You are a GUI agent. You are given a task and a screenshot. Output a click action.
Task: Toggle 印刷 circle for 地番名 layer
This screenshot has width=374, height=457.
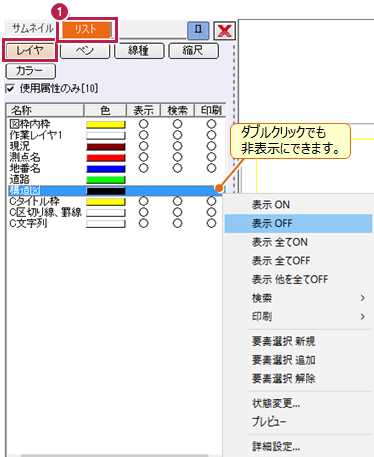tap(211, 168)
